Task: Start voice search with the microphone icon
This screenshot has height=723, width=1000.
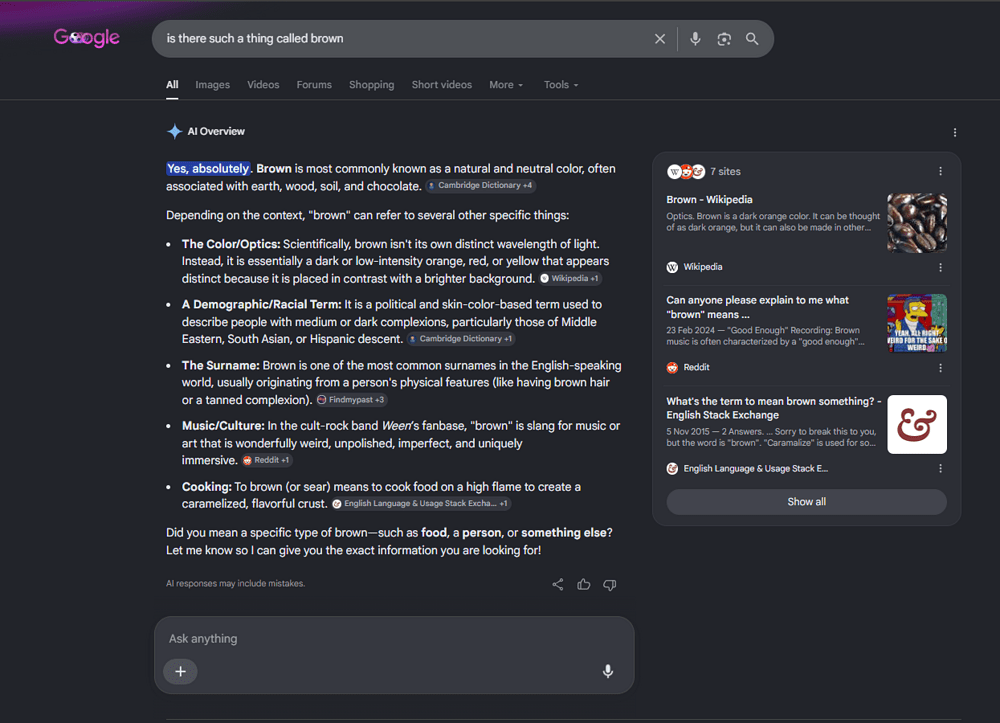Action: [x=695, y=39]
